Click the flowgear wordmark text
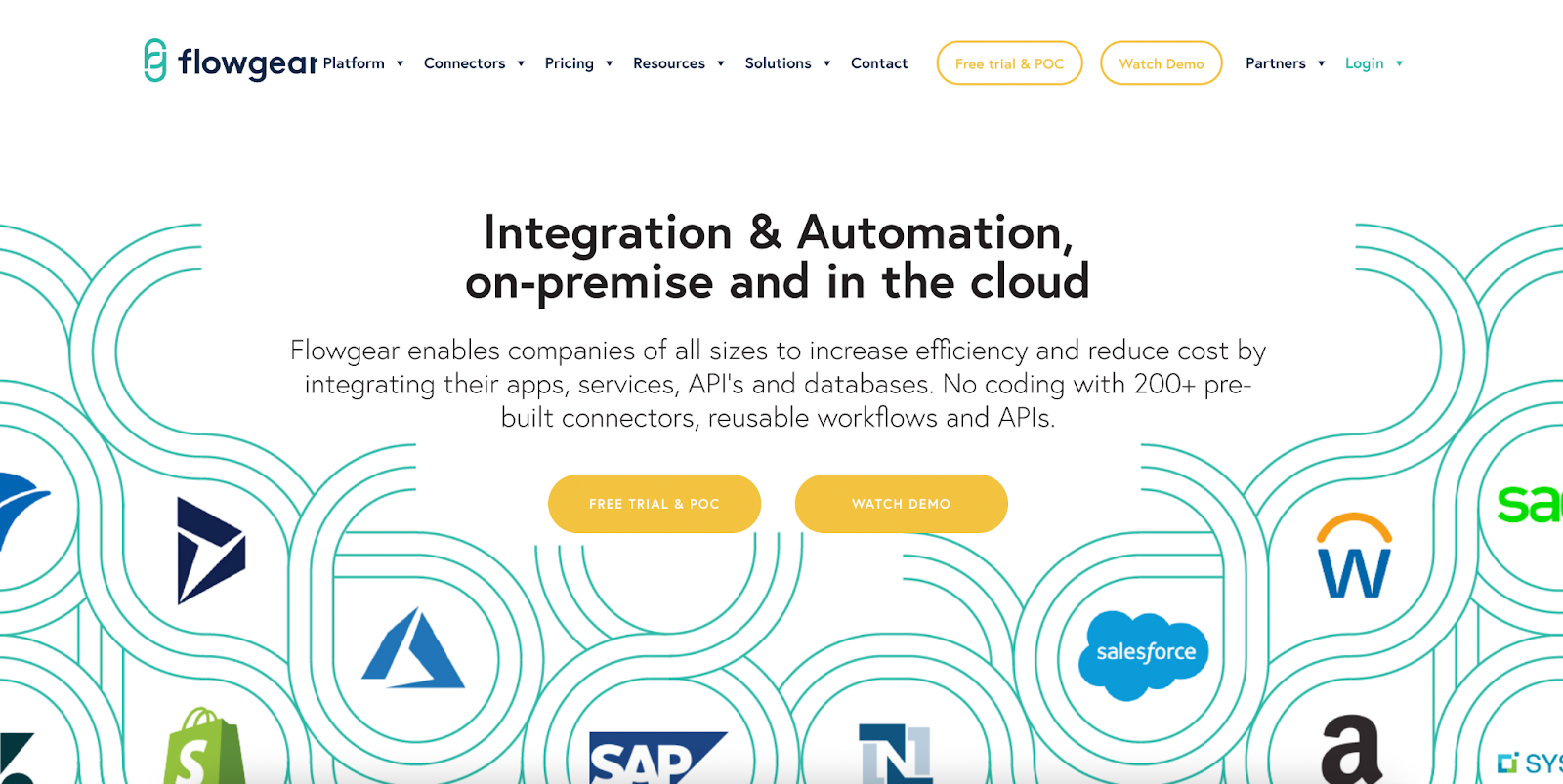 (x=248, y=63)
